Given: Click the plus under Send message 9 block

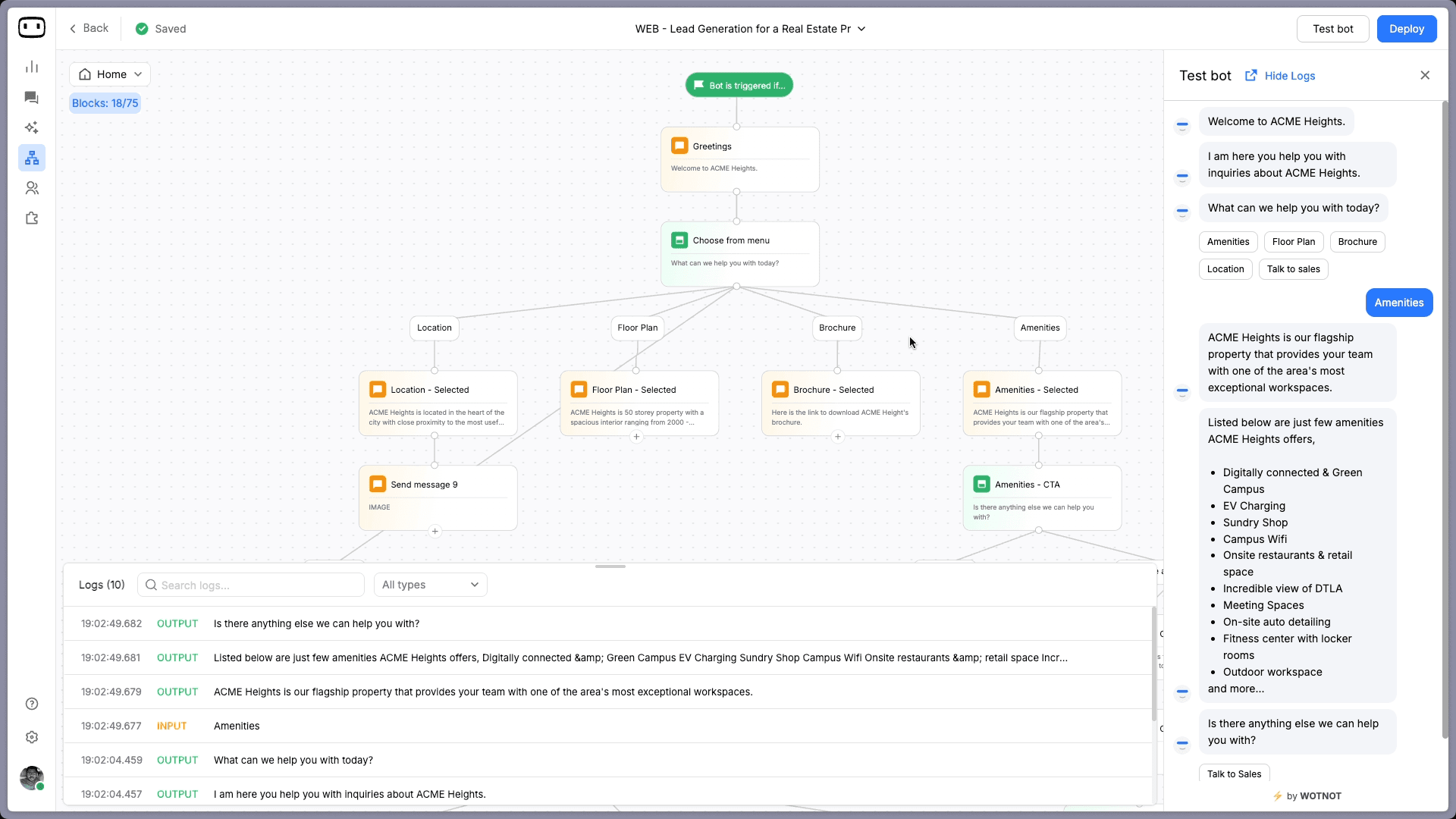Looking at the screenshot, I should (435, 532).
